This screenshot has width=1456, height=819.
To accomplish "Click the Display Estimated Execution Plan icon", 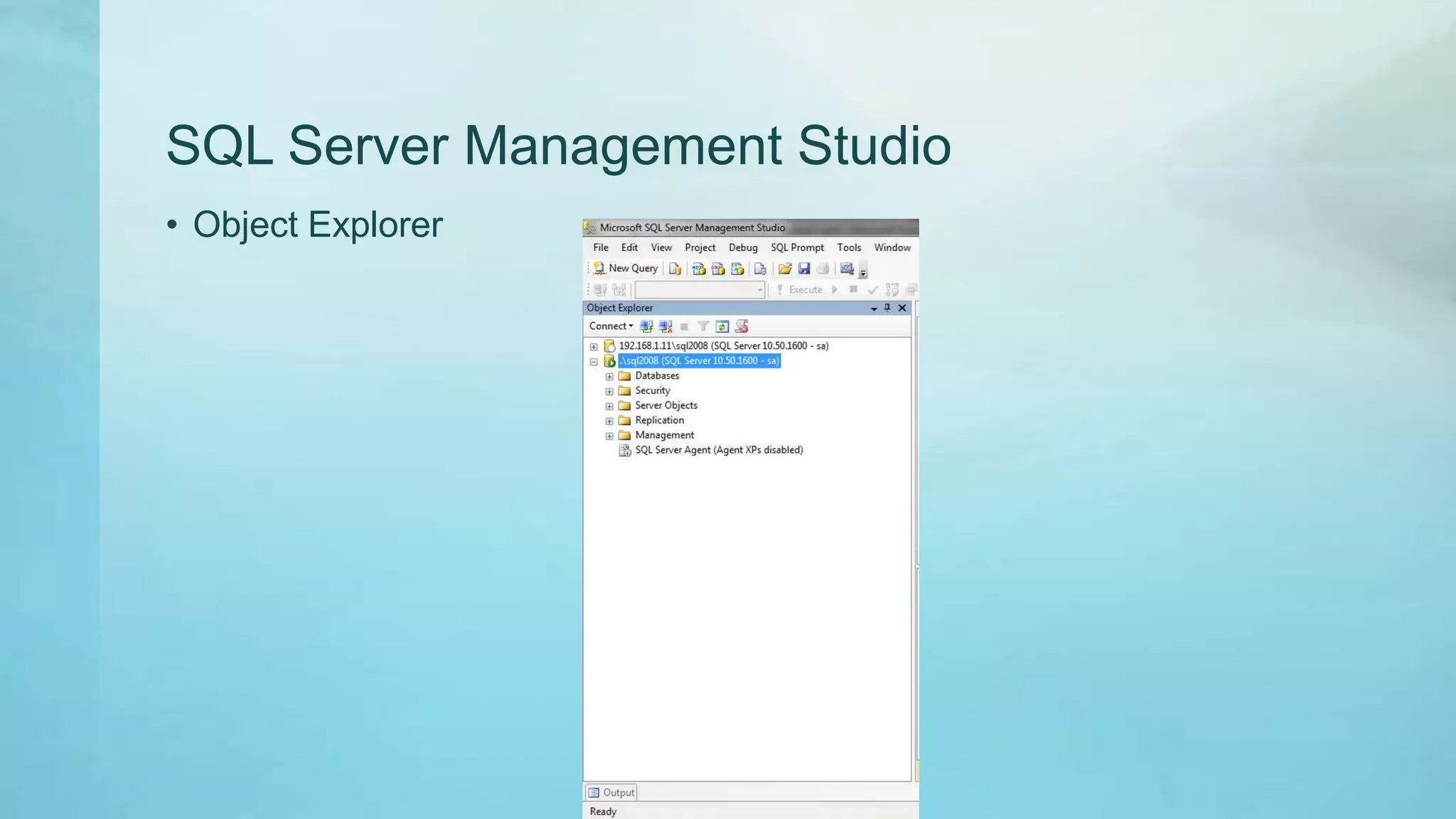I will [892, 290].
